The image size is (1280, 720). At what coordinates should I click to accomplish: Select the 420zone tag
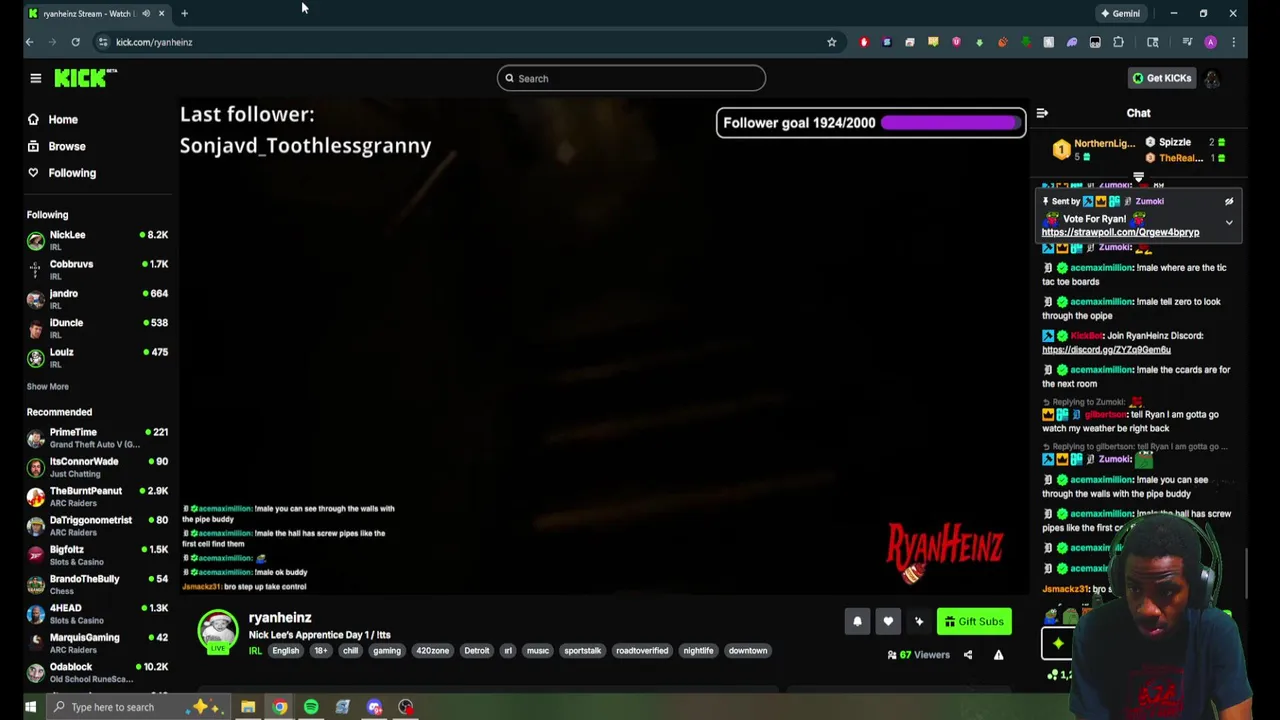pyautogui.click(x=433, y=651)
